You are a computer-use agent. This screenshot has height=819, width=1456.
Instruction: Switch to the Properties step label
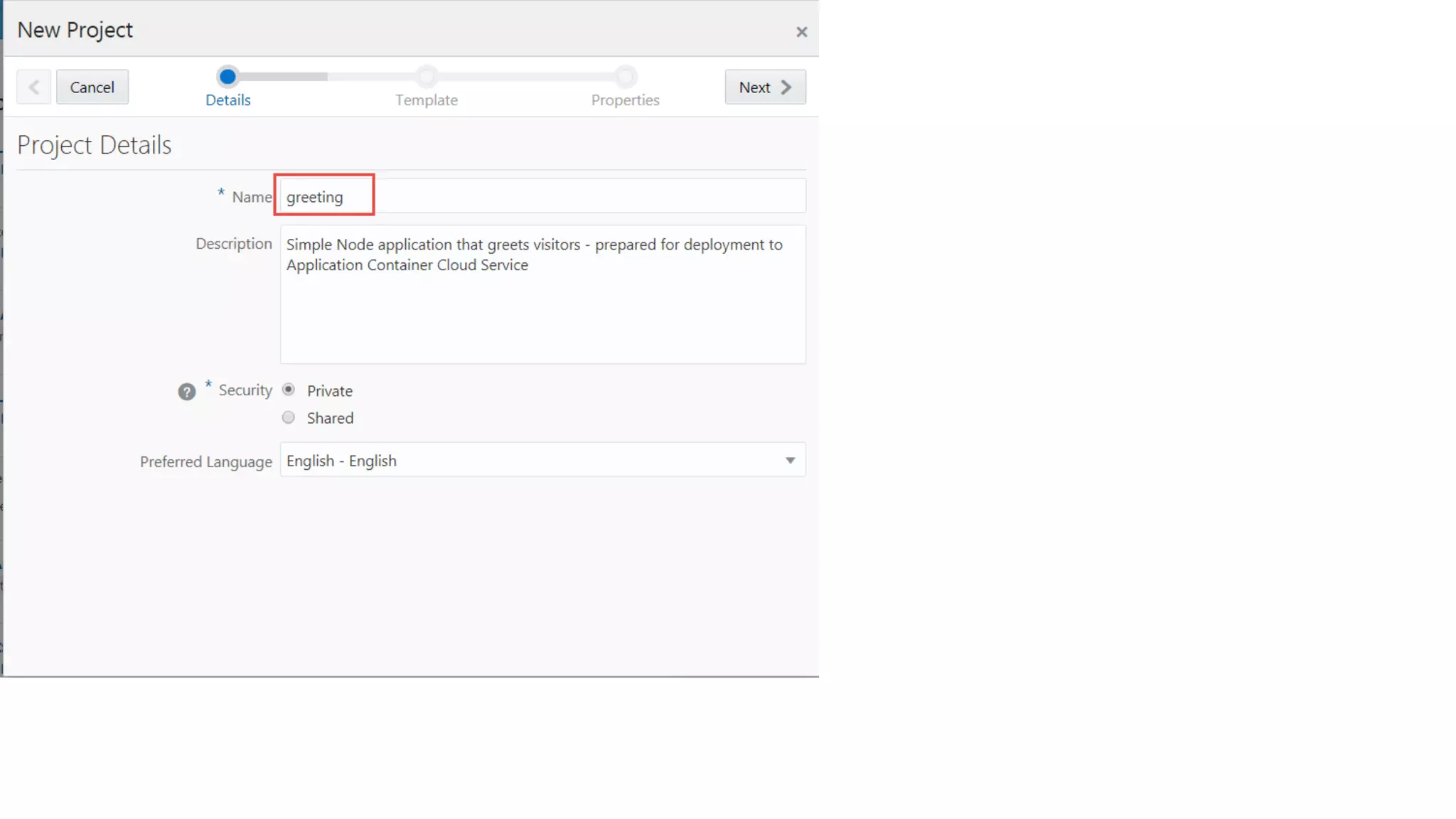[x=625, y=100]
